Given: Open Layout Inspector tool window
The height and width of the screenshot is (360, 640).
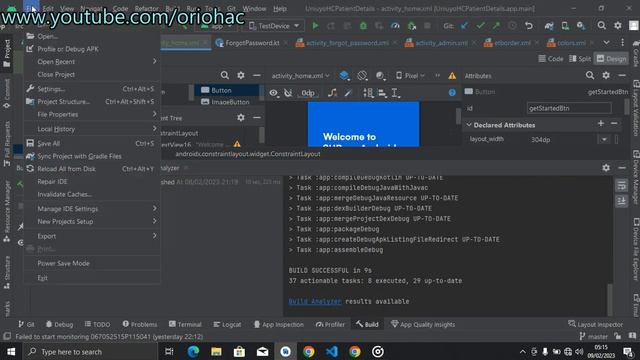Looking at the screenshot, I should (x=596, y=324).
